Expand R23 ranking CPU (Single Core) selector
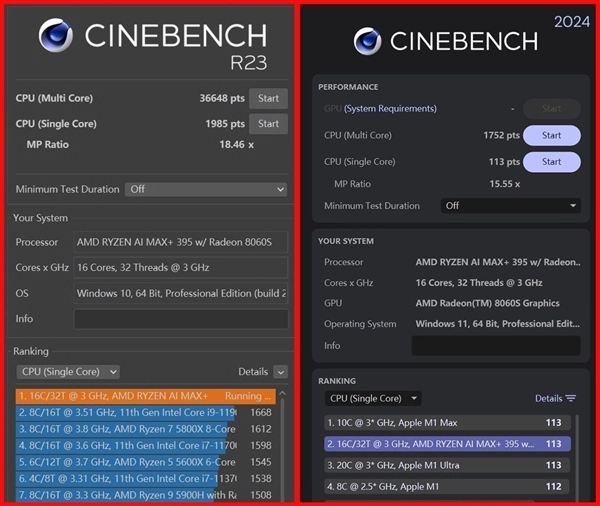Viewport: 600px width, 506px height. click(68, 372)
